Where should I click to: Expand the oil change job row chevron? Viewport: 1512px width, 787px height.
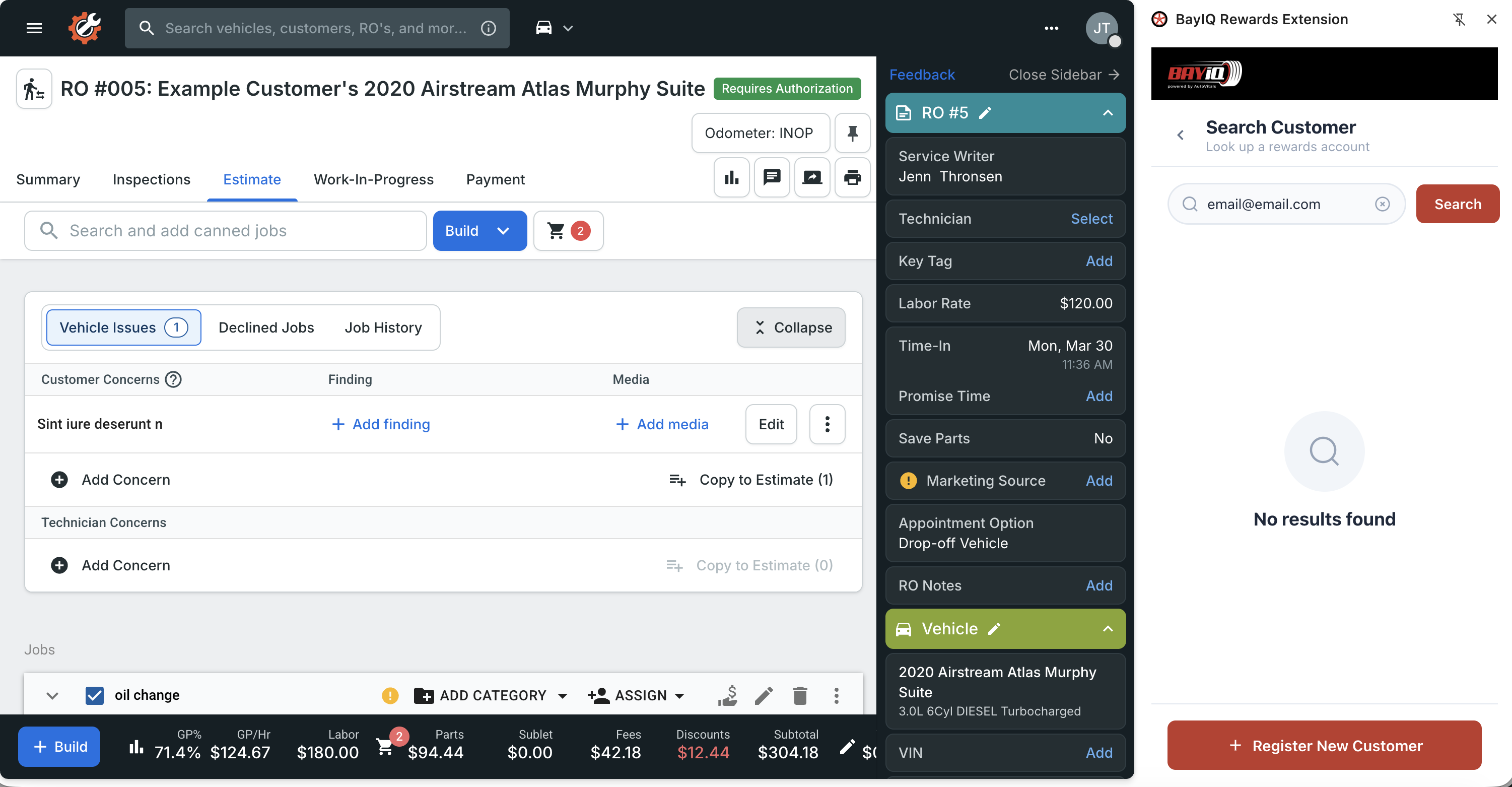click(x=52, y=695)
